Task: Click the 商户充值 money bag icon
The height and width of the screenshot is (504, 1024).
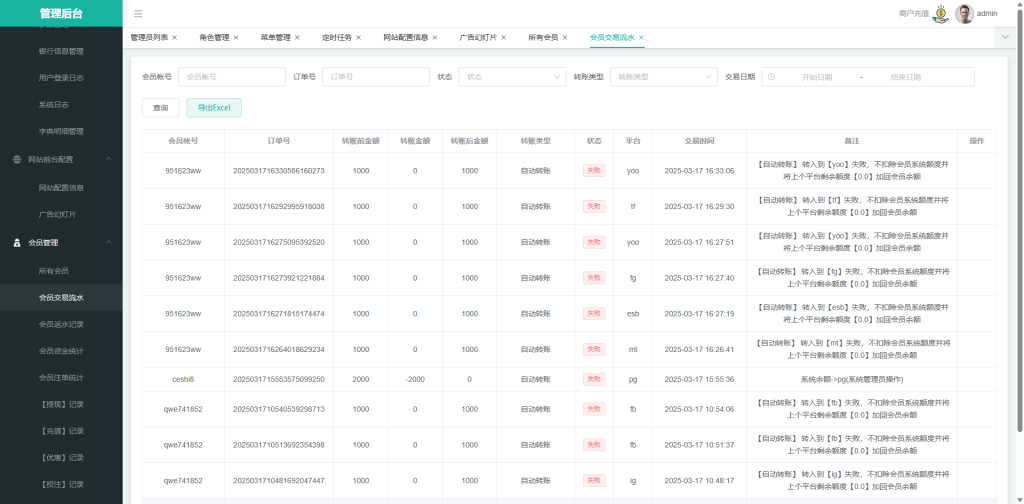Action: coord(940,14)
